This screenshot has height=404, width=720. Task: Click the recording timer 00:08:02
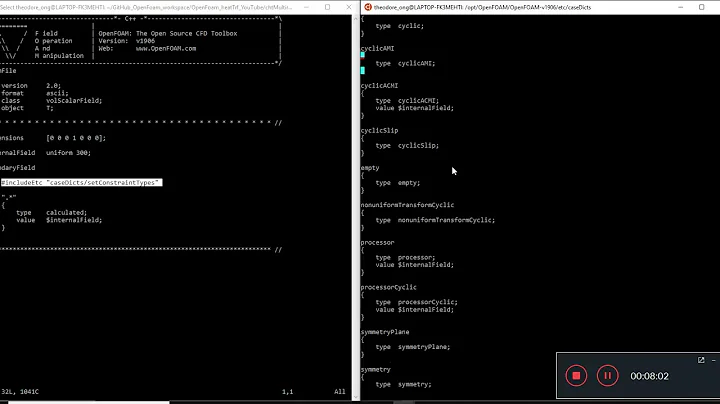click(649, 376)
